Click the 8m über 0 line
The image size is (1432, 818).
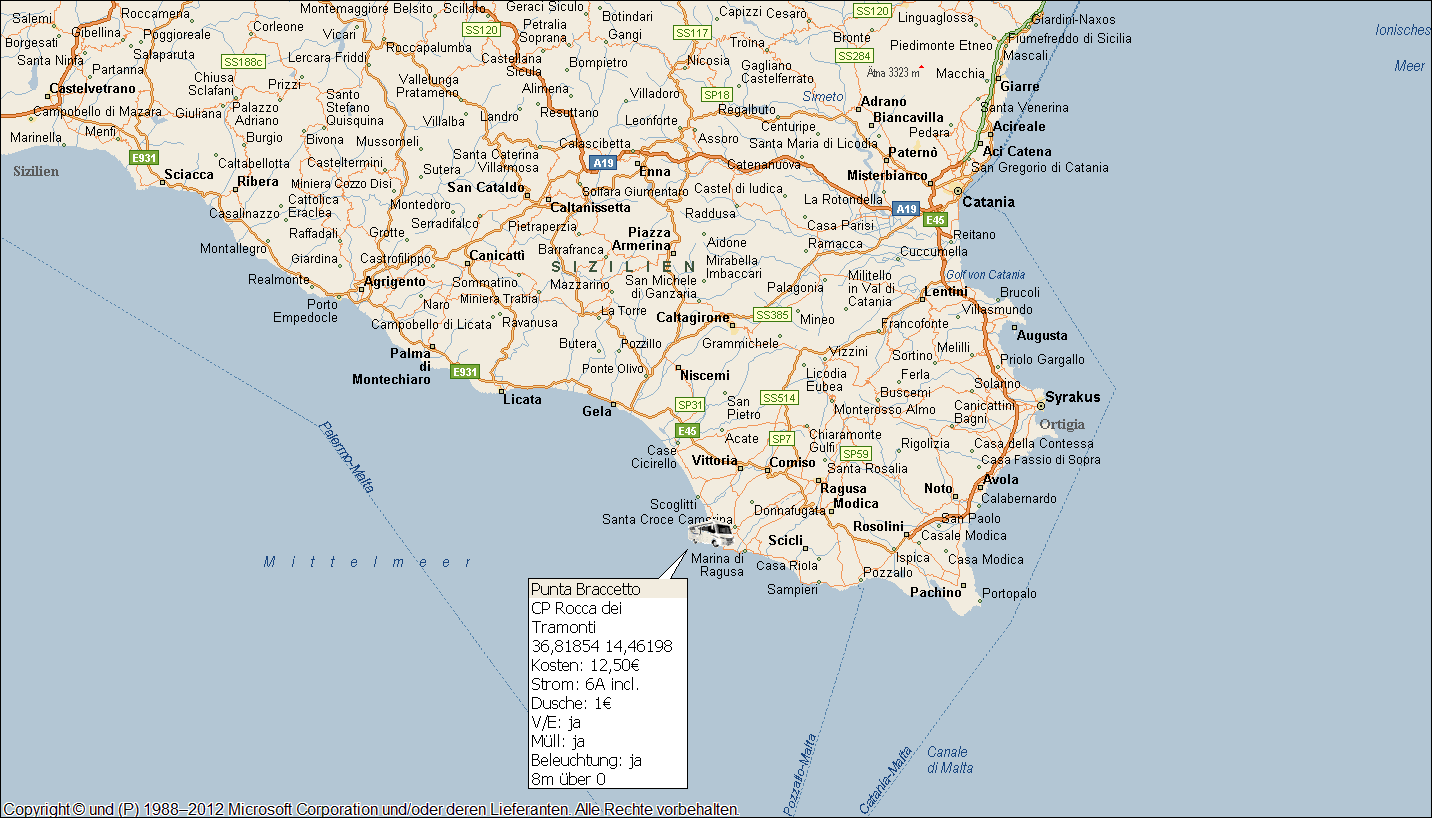568,779
